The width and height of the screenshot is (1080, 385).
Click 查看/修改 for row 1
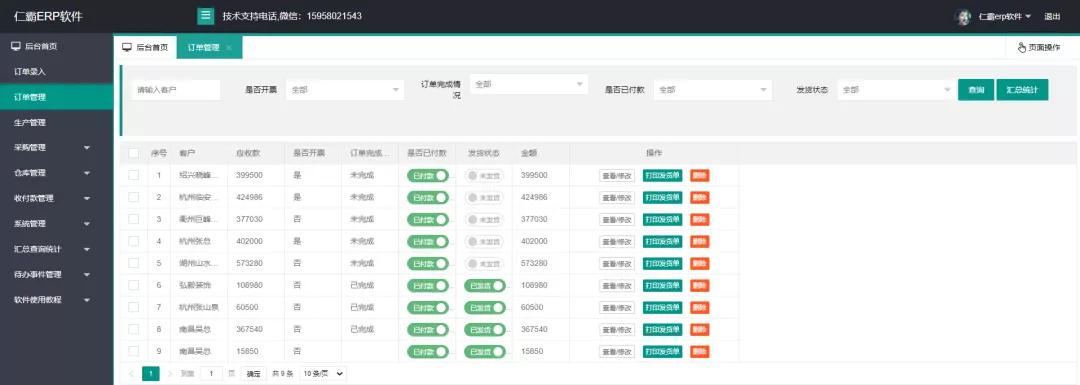tap(616, 176)
